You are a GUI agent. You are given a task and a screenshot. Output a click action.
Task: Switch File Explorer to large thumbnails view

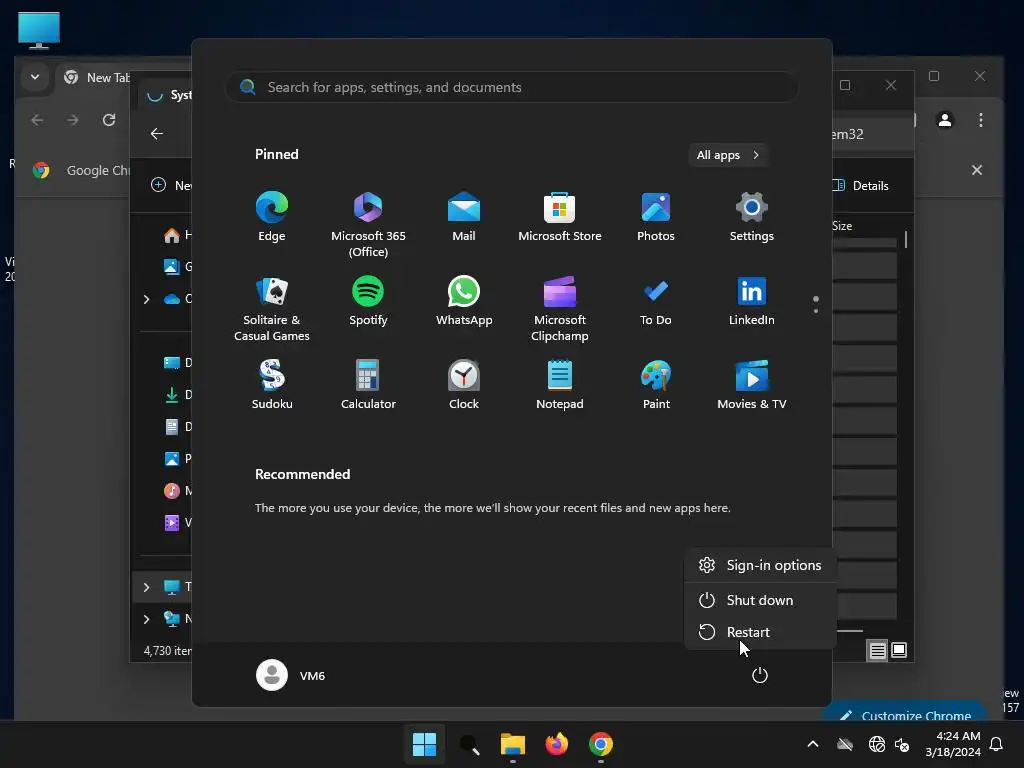pos(899,650)
